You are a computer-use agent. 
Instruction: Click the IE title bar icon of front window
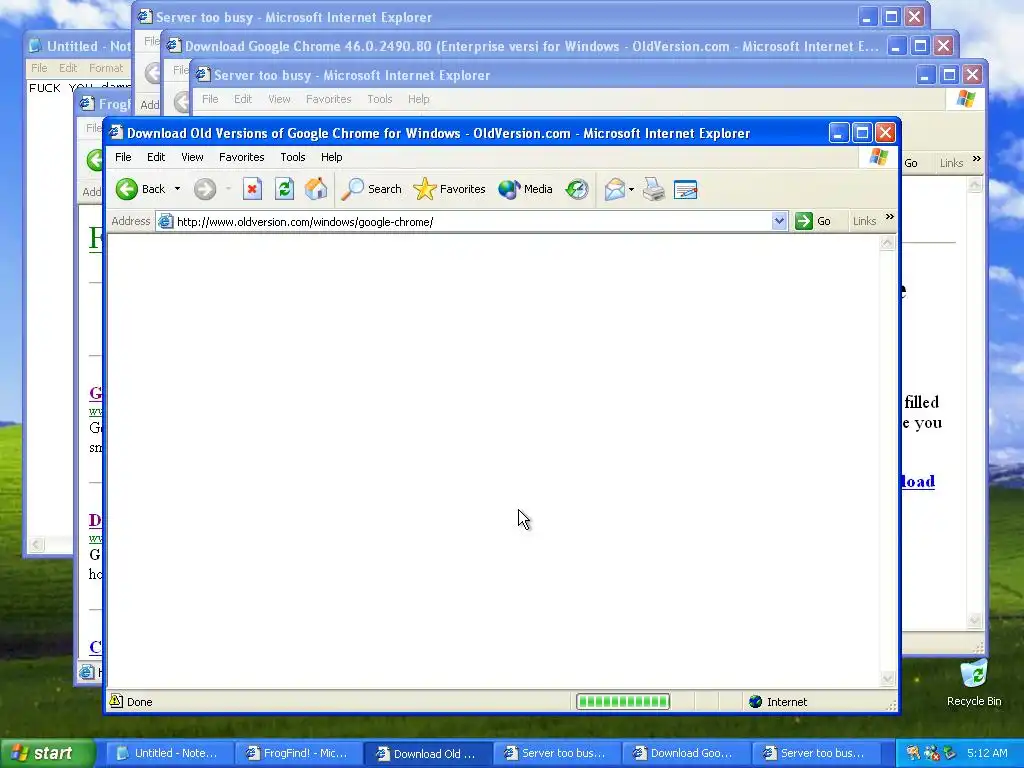click(x=116, y=133)
